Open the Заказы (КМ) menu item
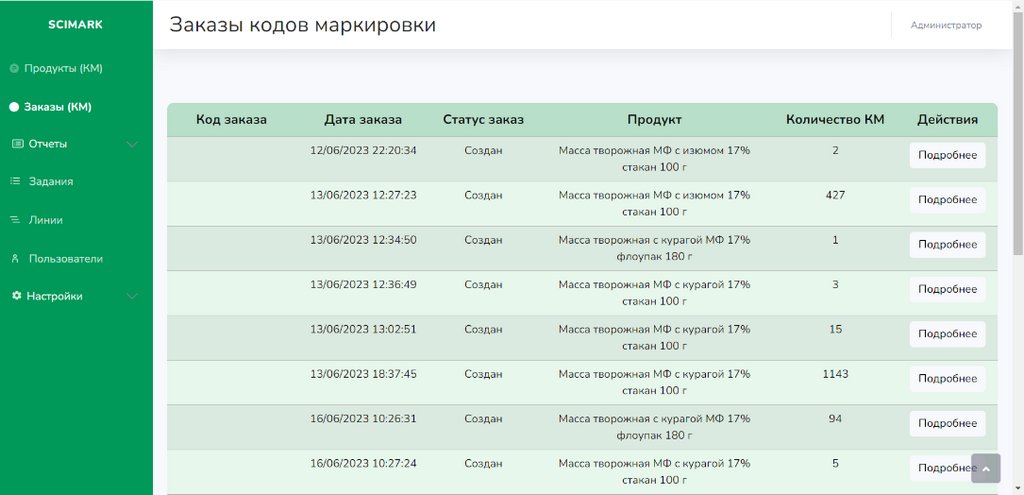1024x495 pixels. point(57,107)
